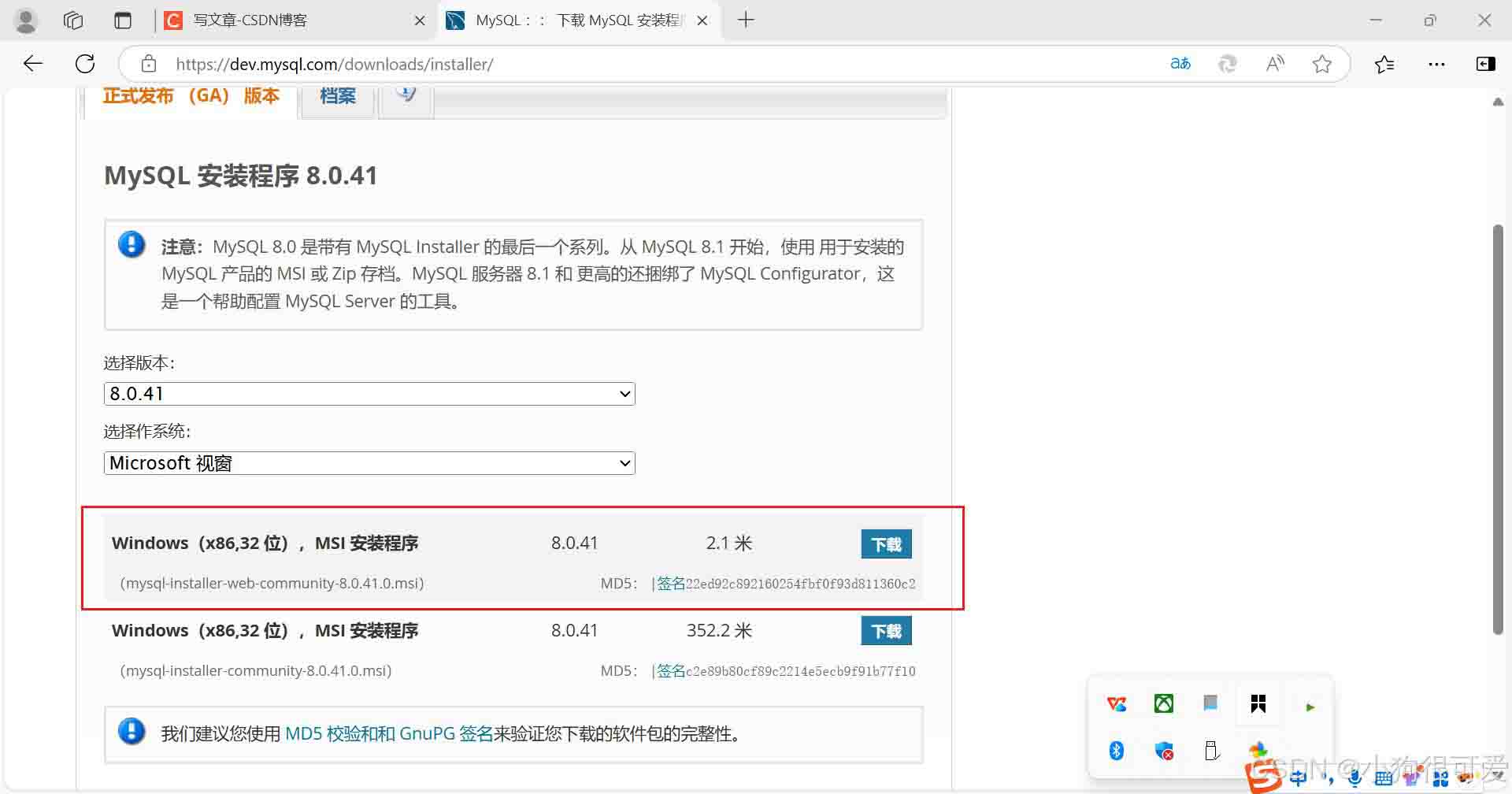Expand the Microsoft 视窗 OS dropdown
The width and height of the screenshot is (1512, 794).
[369, 463]
